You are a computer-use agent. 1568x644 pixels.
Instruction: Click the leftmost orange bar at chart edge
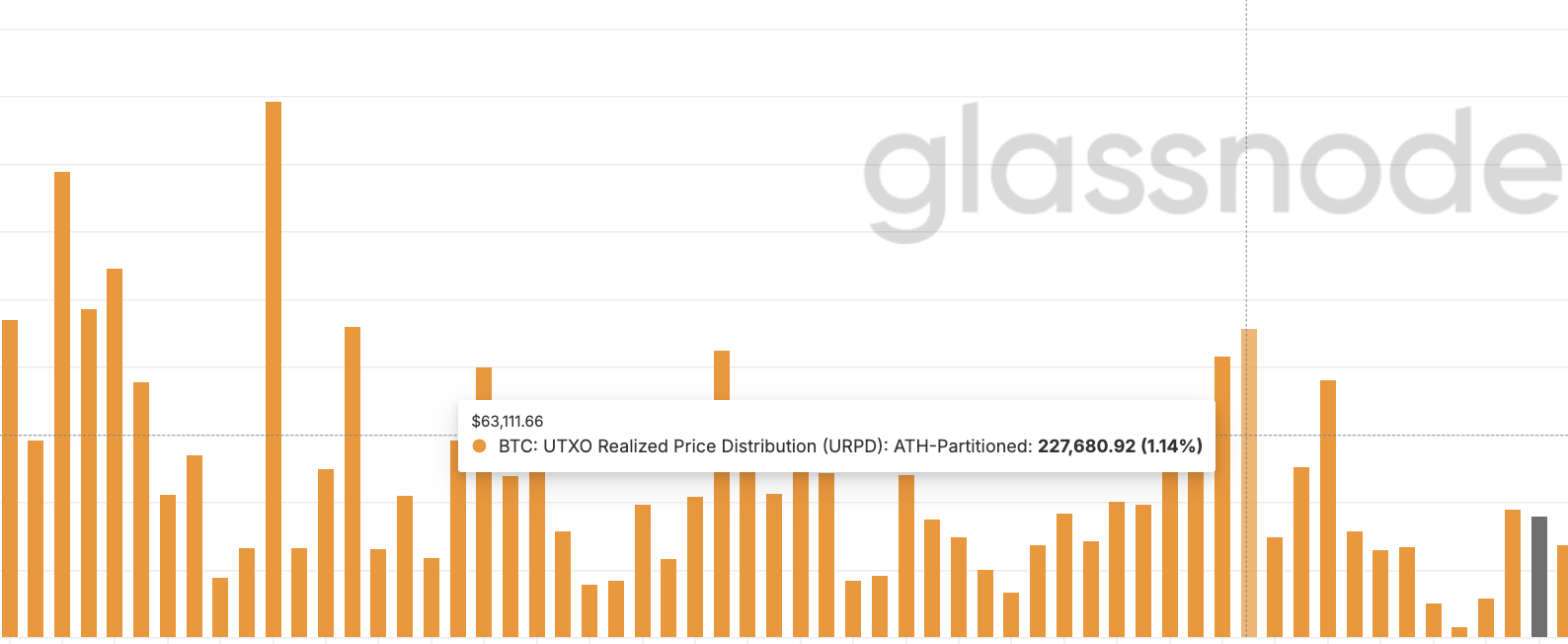pyautogui.click(x=10, y=477)
